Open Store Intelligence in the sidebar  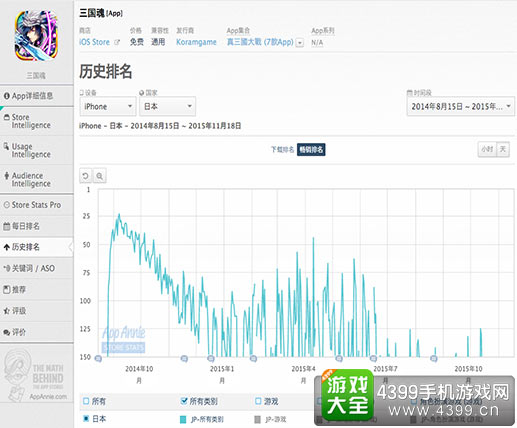[x=36, y=121]
